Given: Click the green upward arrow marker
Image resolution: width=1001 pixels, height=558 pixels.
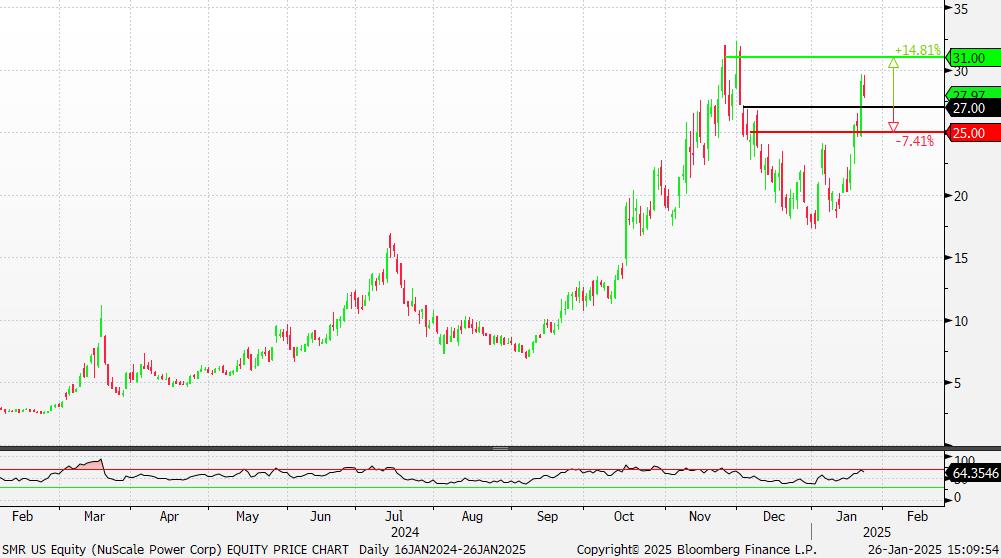Looking at the screenshot, I should click(893, 63).
